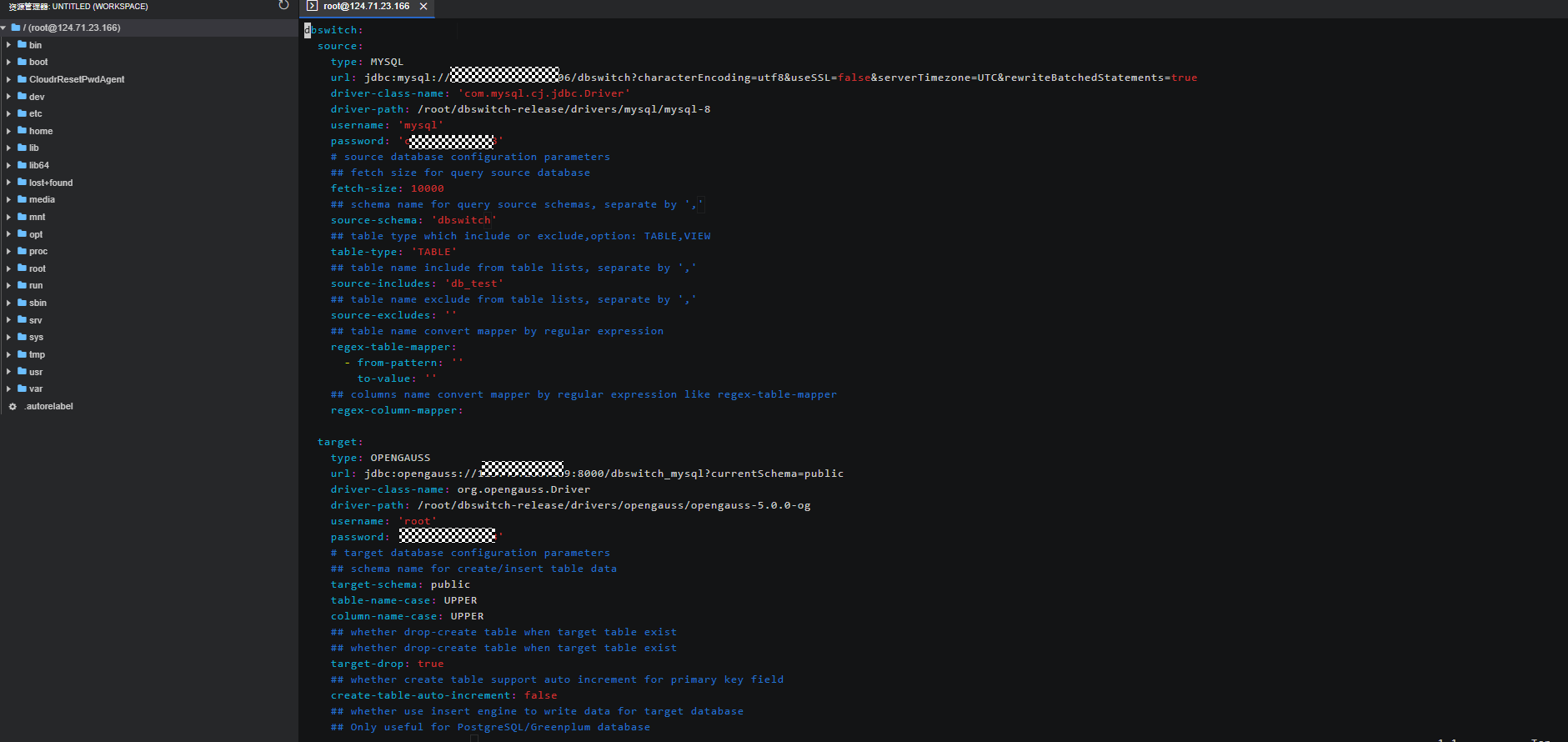Click the jdbc:opengauss url line
This screenshot has width=1568, height=742.
(587, 474)
